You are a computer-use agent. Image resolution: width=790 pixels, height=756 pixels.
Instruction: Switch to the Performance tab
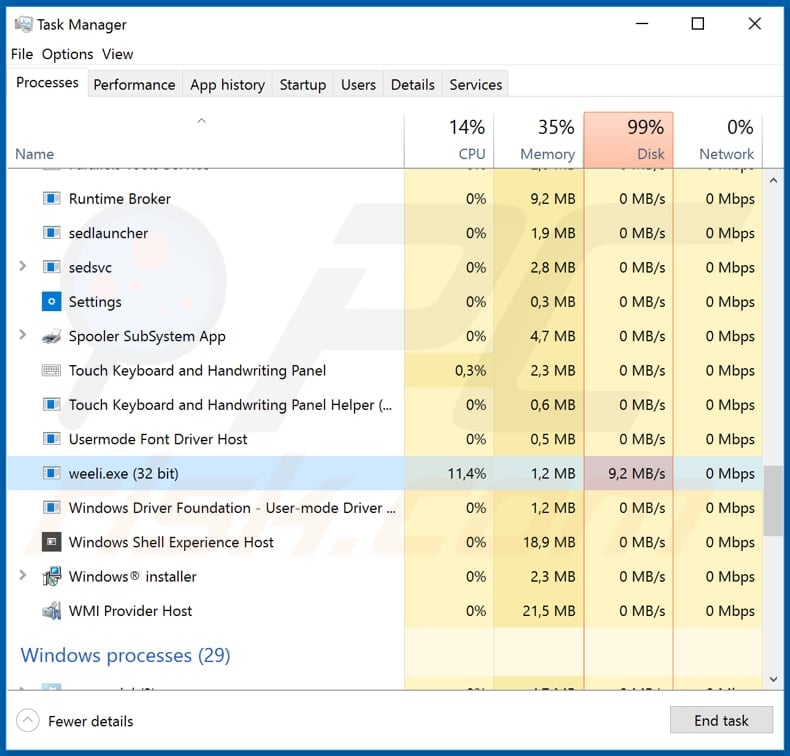click(134, 85)
